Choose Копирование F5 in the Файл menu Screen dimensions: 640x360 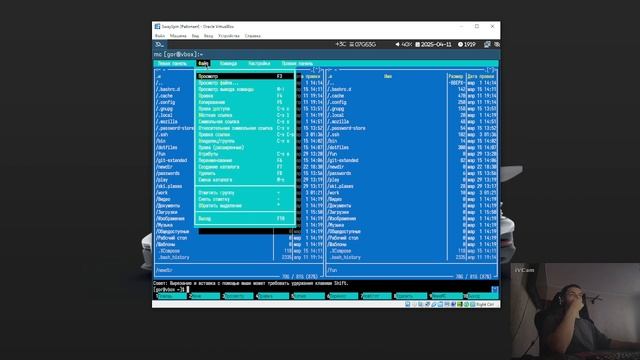click(x=245, y=102)
